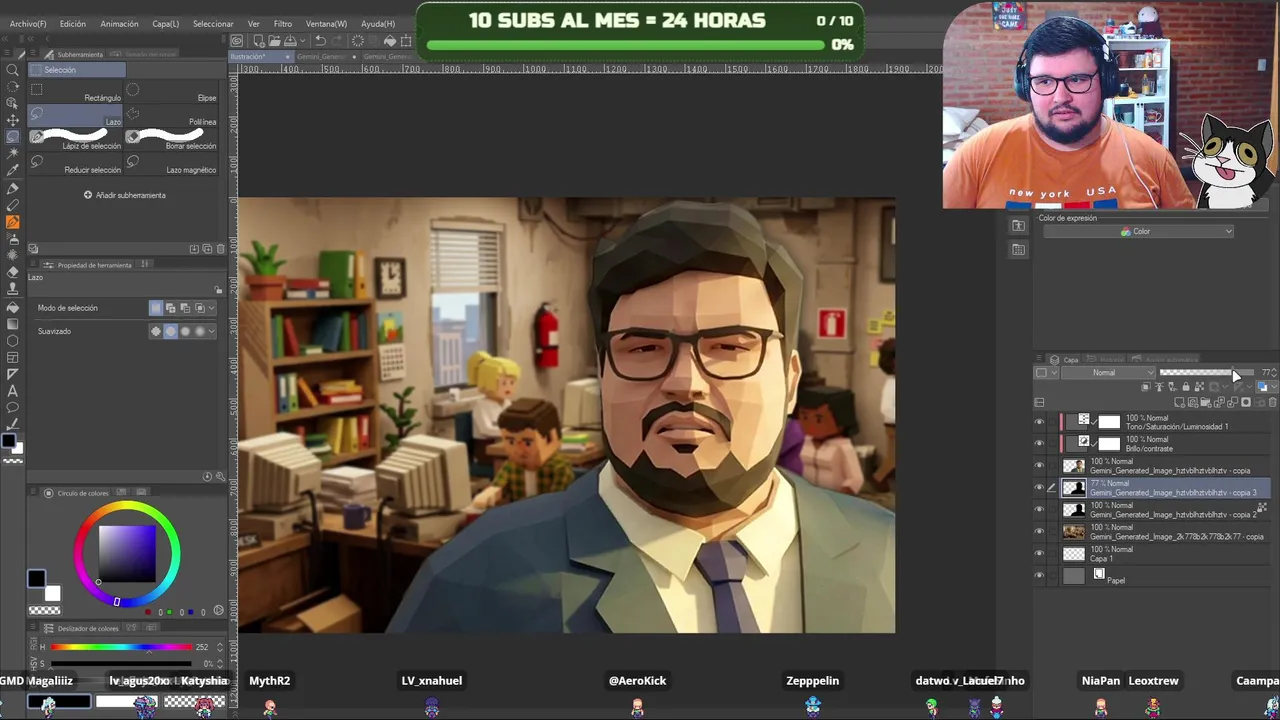Select the white background color swatch
The height and width of the screenshot is (720, 1280).
pyautogui.click(x=52, y=593)
